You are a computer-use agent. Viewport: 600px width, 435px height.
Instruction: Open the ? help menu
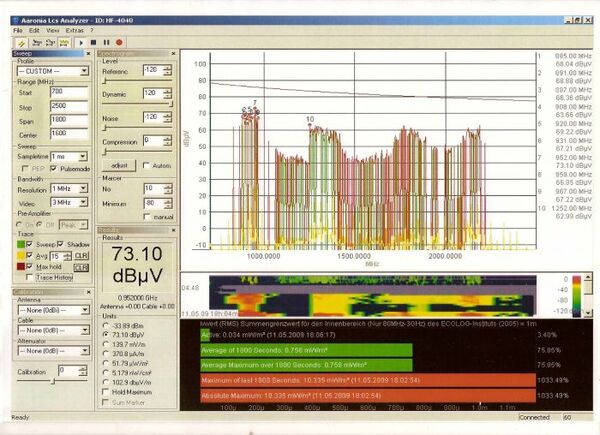coord(92,30)
